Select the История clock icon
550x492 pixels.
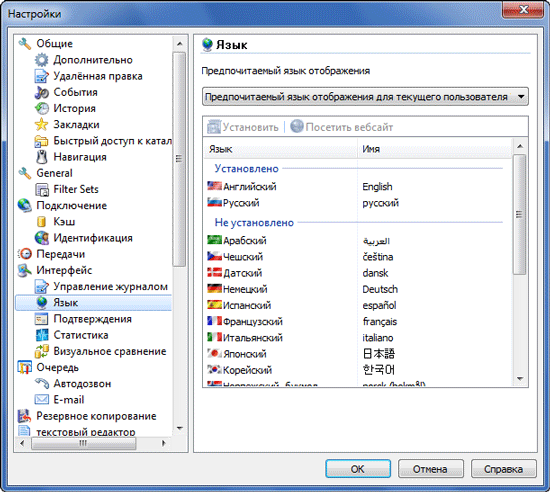point(41,108)
